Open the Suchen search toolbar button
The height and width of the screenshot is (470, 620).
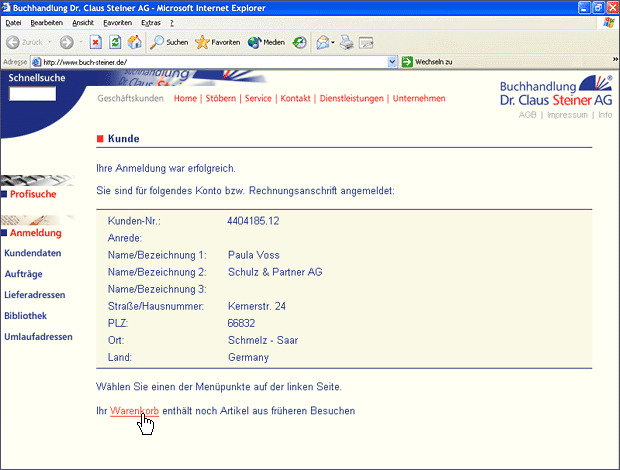point(169,42)
